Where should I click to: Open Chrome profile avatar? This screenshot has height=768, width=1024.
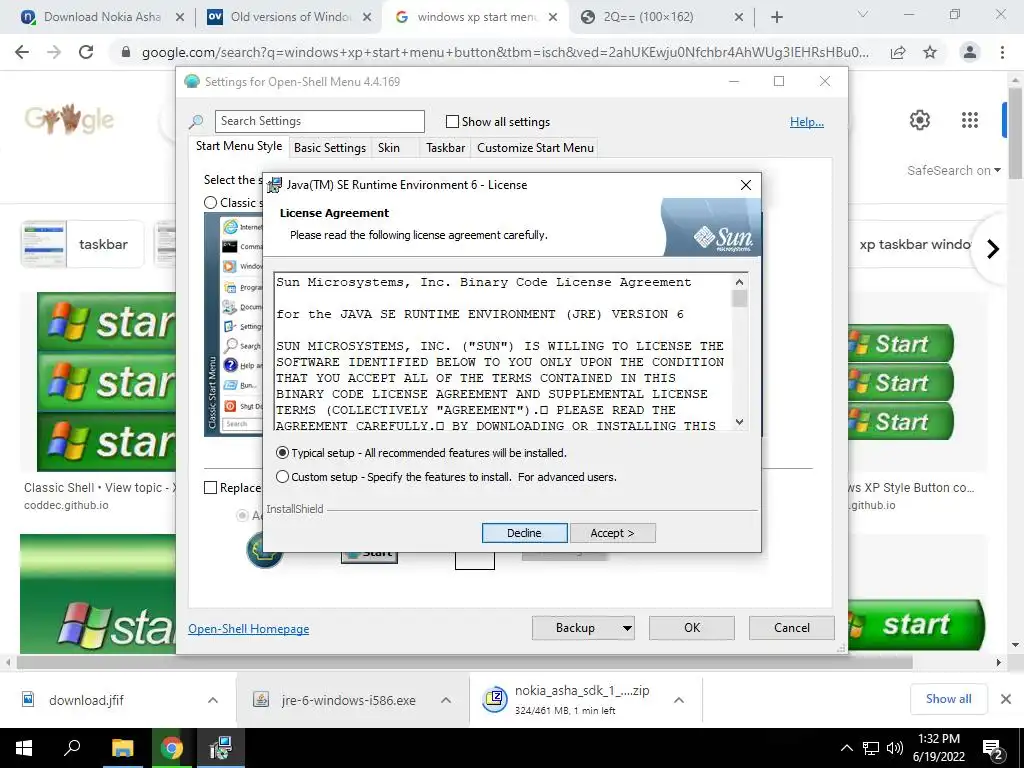pyautogui.click(x=970, y=52)
